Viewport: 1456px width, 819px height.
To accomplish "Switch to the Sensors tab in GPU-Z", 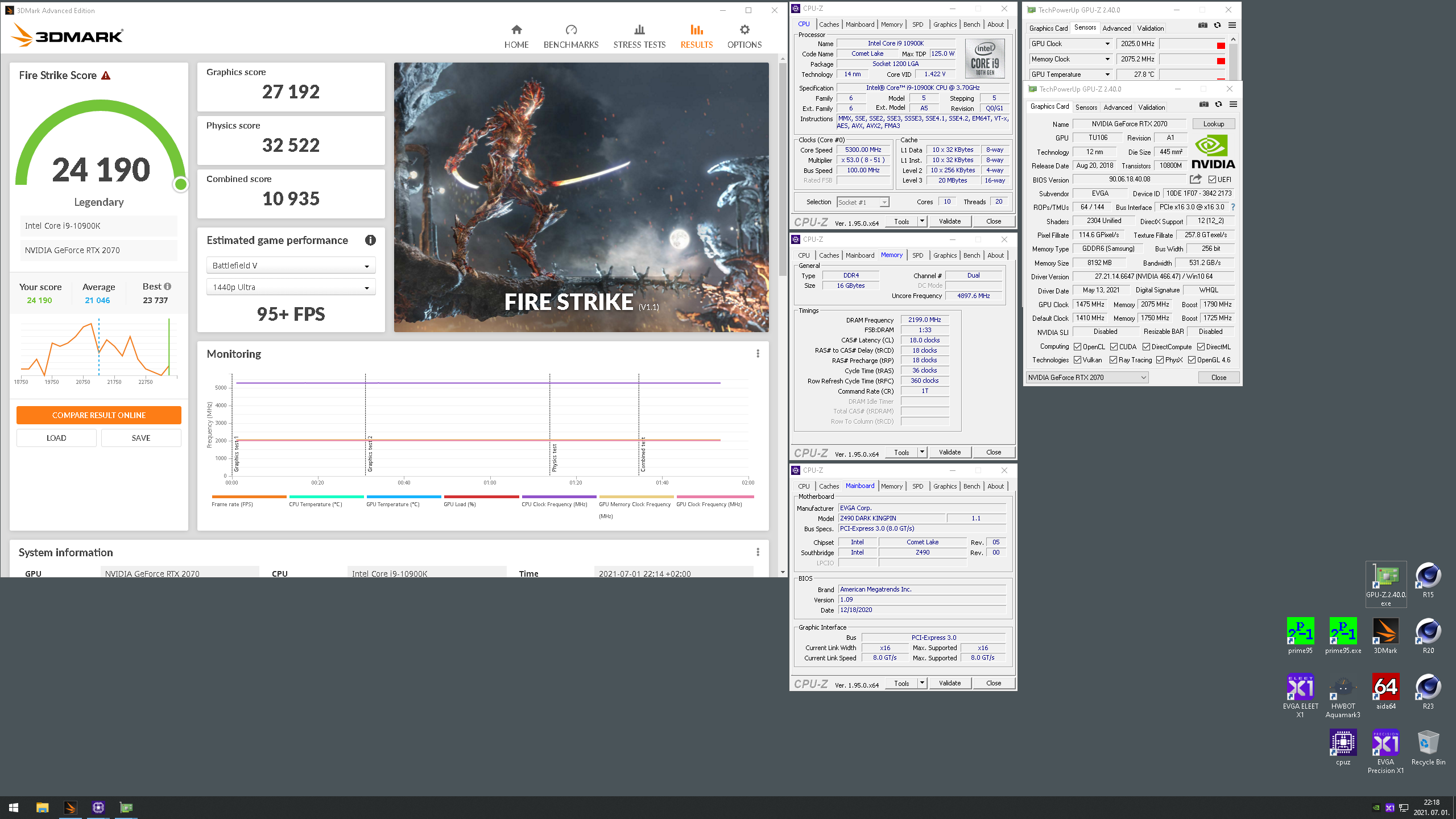I will [x=1086, y=107].
